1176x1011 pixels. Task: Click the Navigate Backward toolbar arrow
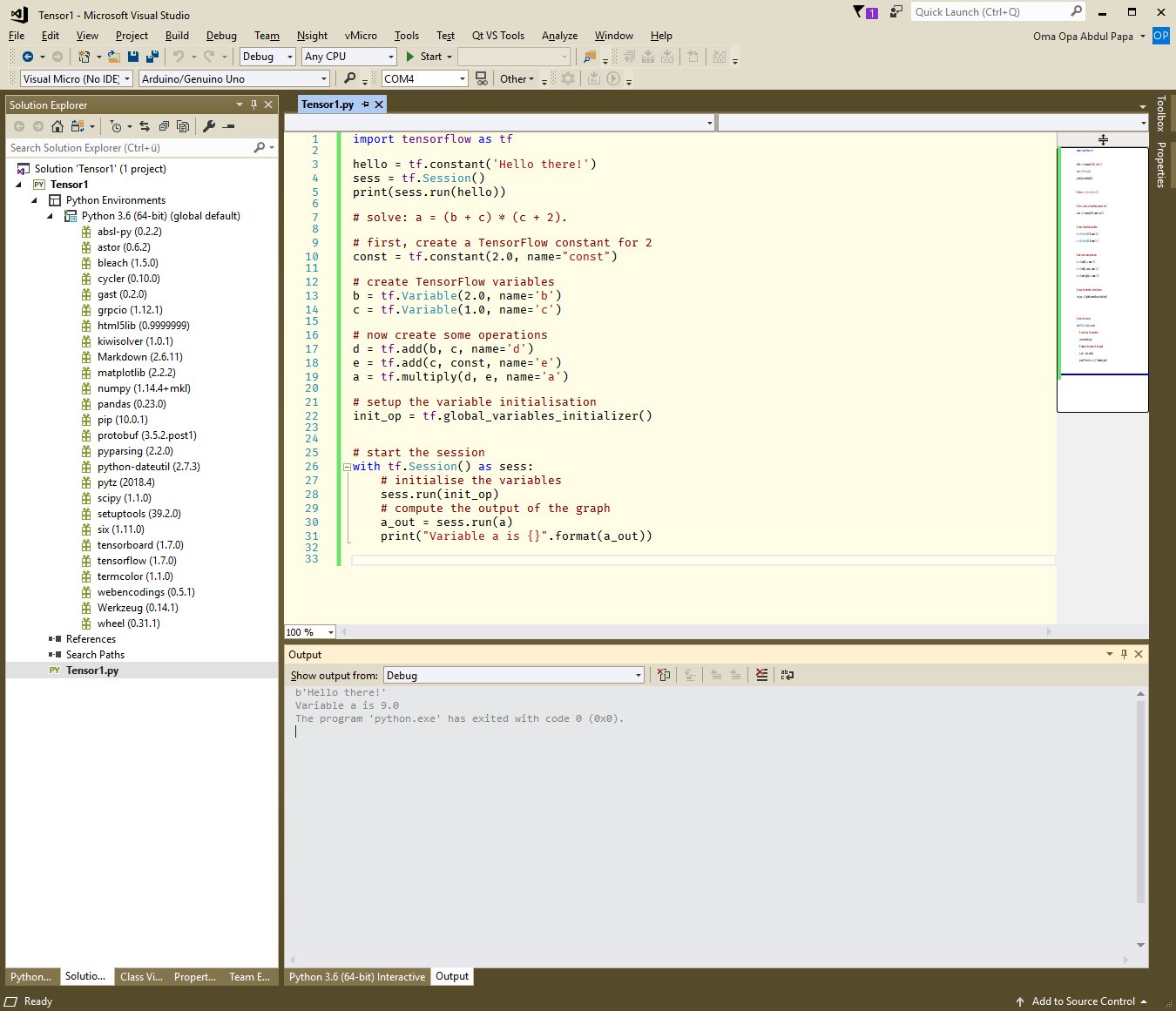(28, 57)
